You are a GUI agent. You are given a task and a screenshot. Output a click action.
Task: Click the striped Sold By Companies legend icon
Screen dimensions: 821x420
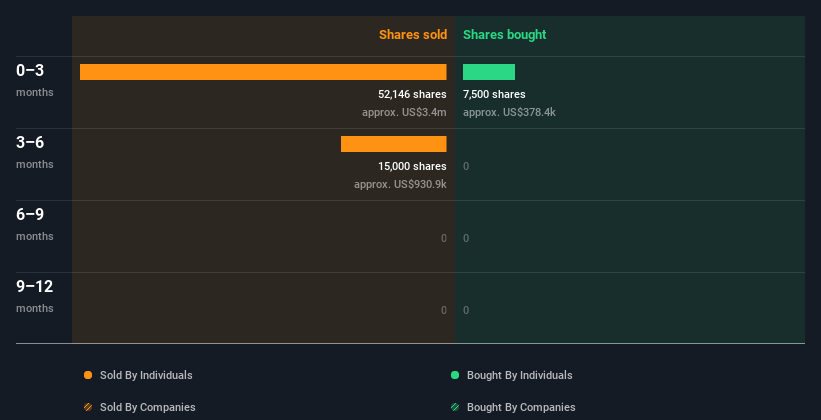point(88,407)
